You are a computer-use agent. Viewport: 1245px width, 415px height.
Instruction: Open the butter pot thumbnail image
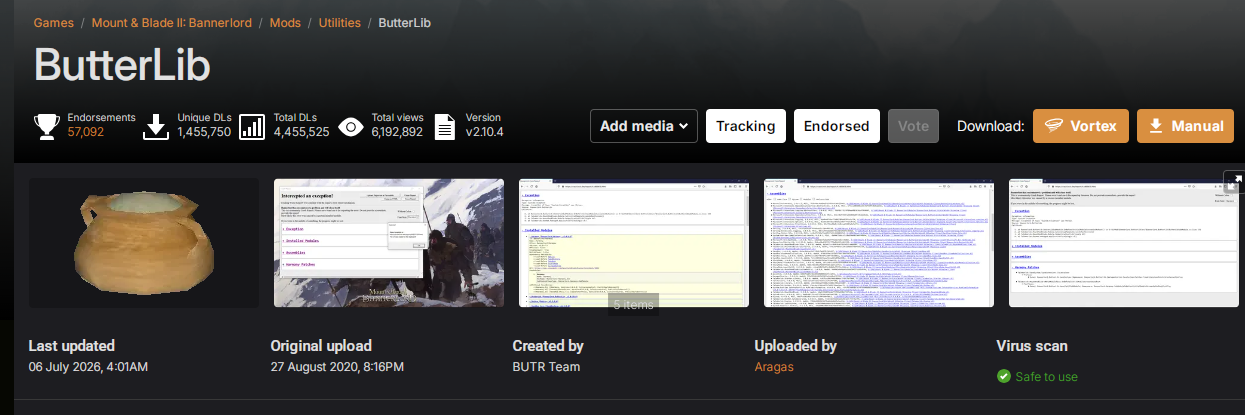144,243
